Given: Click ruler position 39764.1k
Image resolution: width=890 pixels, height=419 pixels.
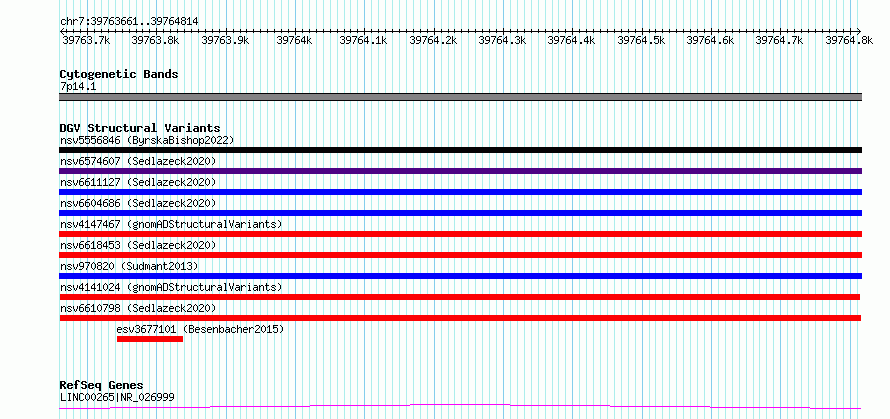Looking at the screenshot, I should [x=363, y=40].
